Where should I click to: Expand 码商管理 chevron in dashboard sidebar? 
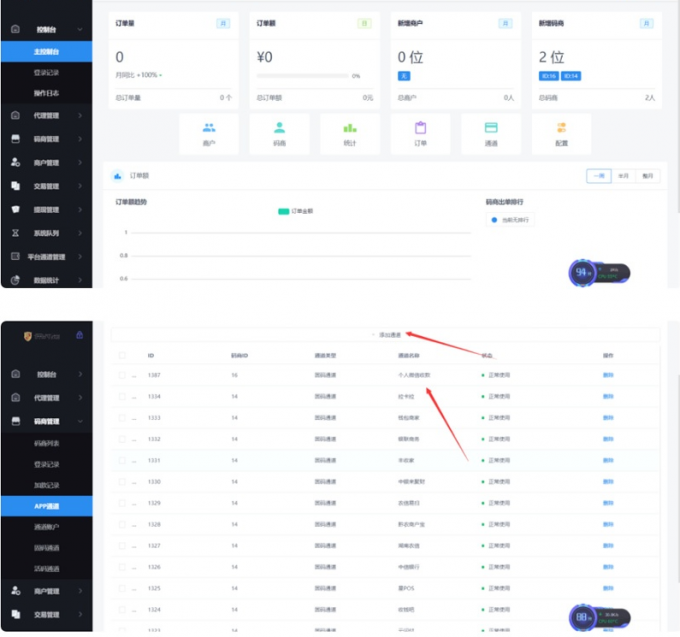80,139
